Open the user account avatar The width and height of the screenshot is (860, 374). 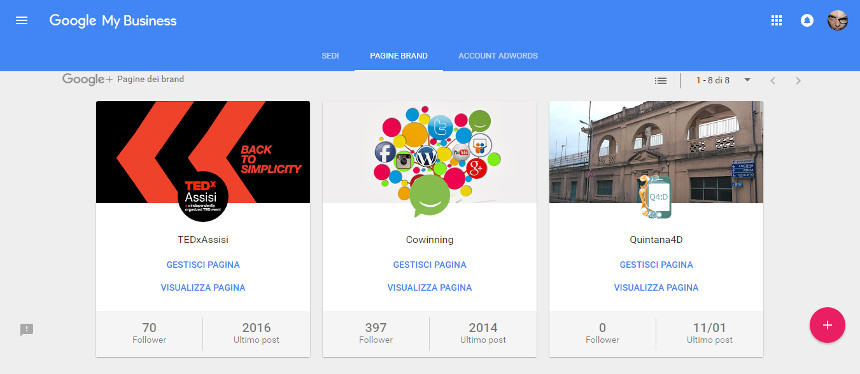(x=838, y=21)
